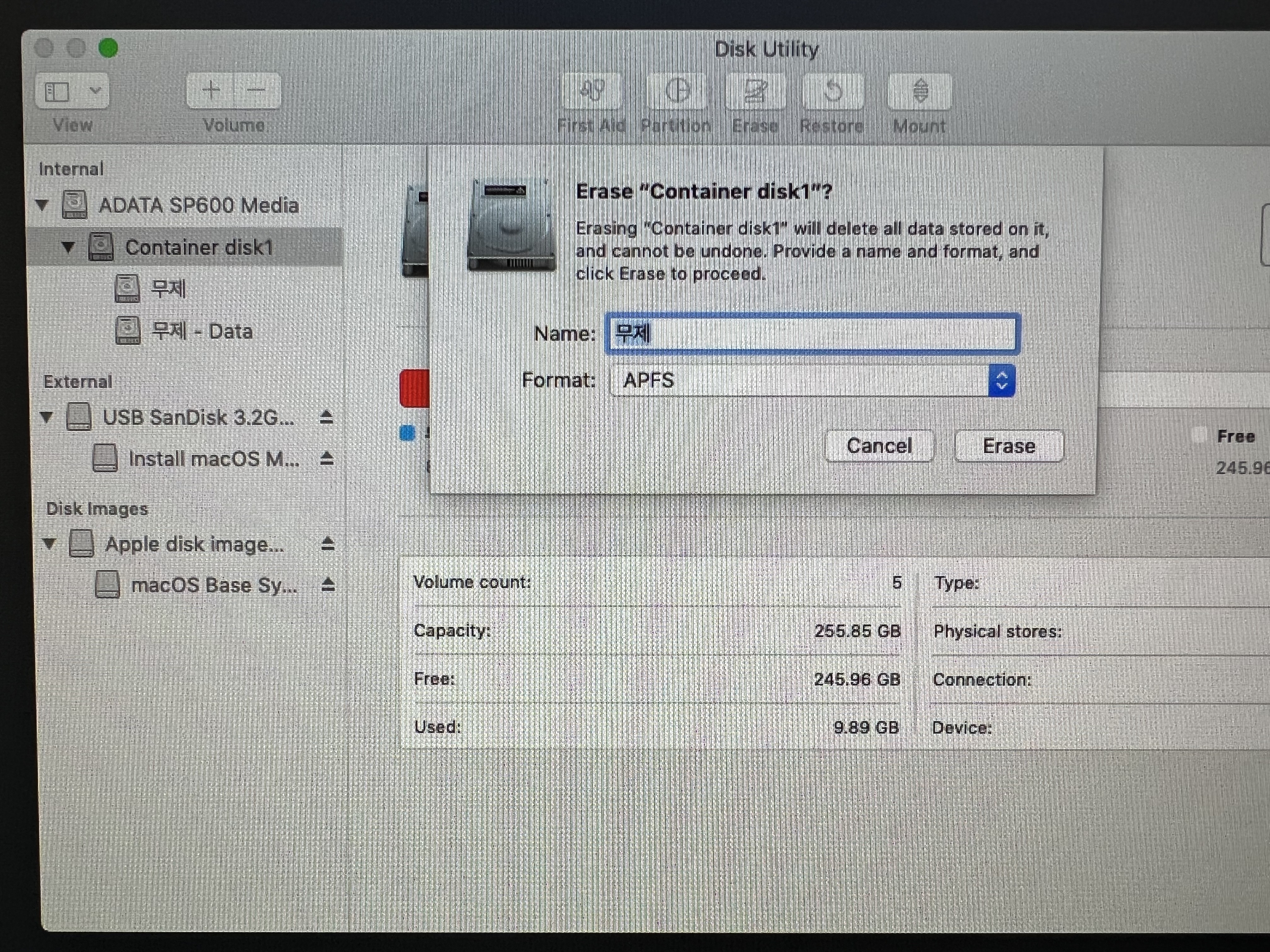Eject the Install macOS volume
Screen dimensions: 1270x952
click(x=327, y=458)
